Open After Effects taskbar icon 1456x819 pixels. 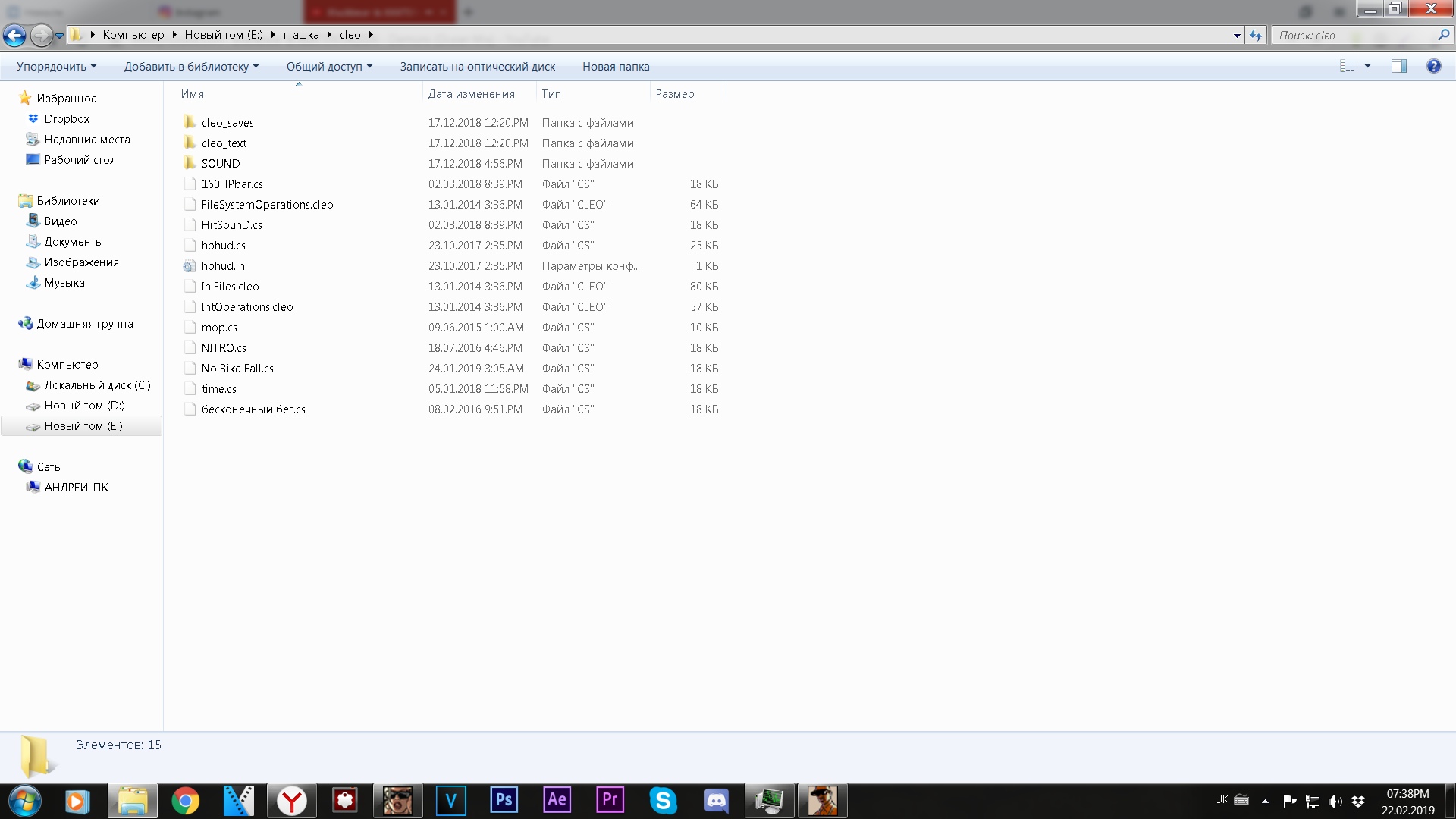pyautogui.click(x=557, y=800)
